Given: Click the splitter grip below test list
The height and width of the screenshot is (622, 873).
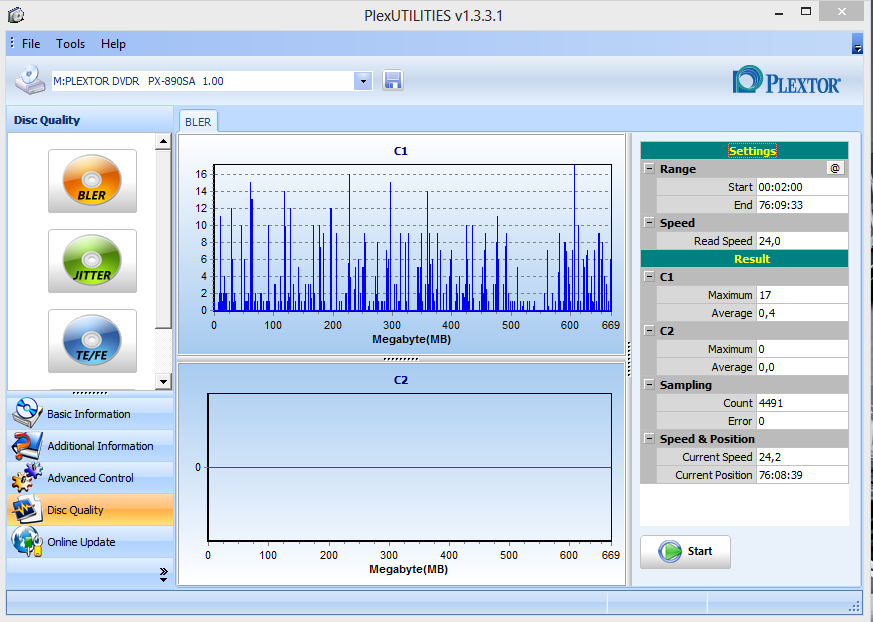Looking at the screenshot, I should coord(90,393).
